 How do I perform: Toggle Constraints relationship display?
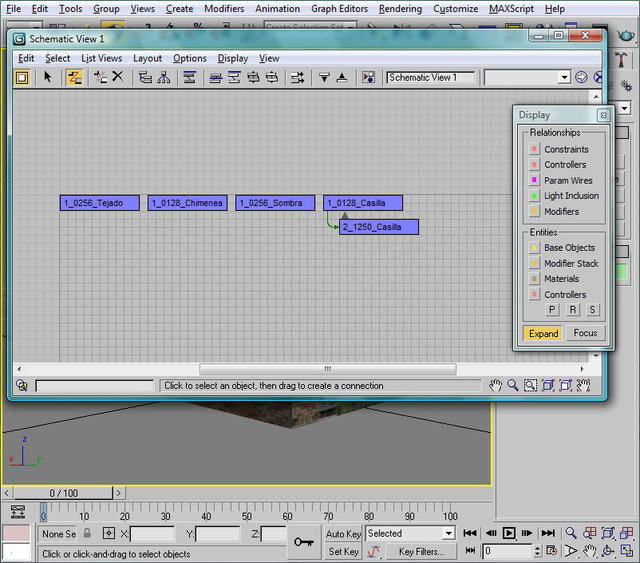pos(535,149)
